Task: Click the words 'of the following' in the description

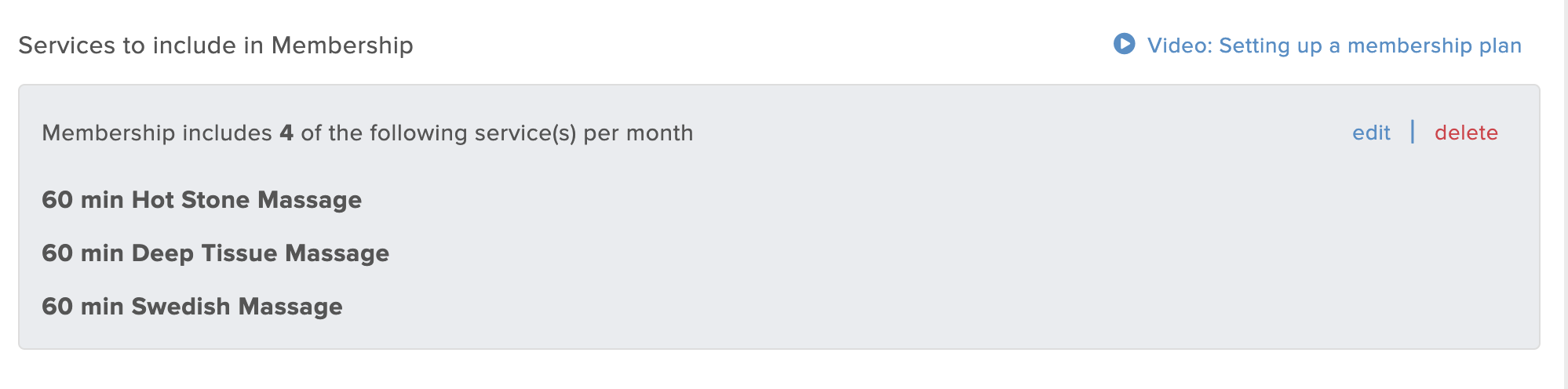Action: (384, 133)
